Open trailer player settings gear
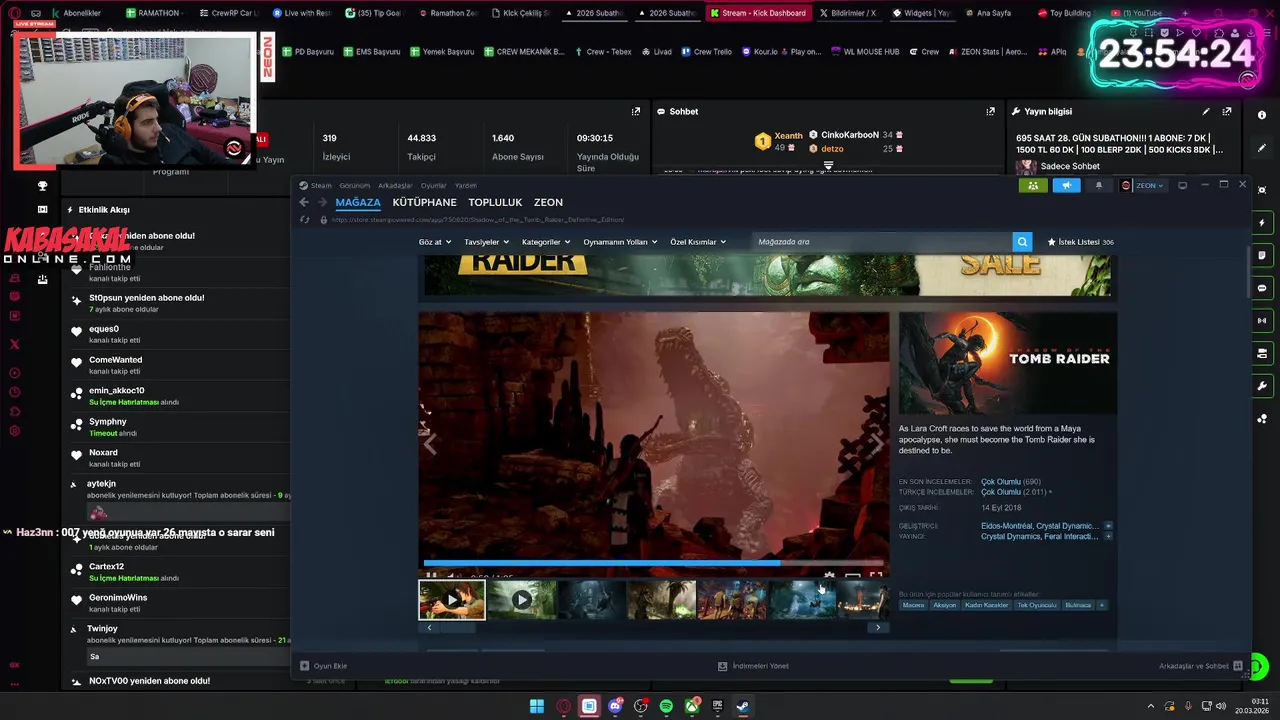This screenshot has height=720, width=1280. (x=829, y=576)
